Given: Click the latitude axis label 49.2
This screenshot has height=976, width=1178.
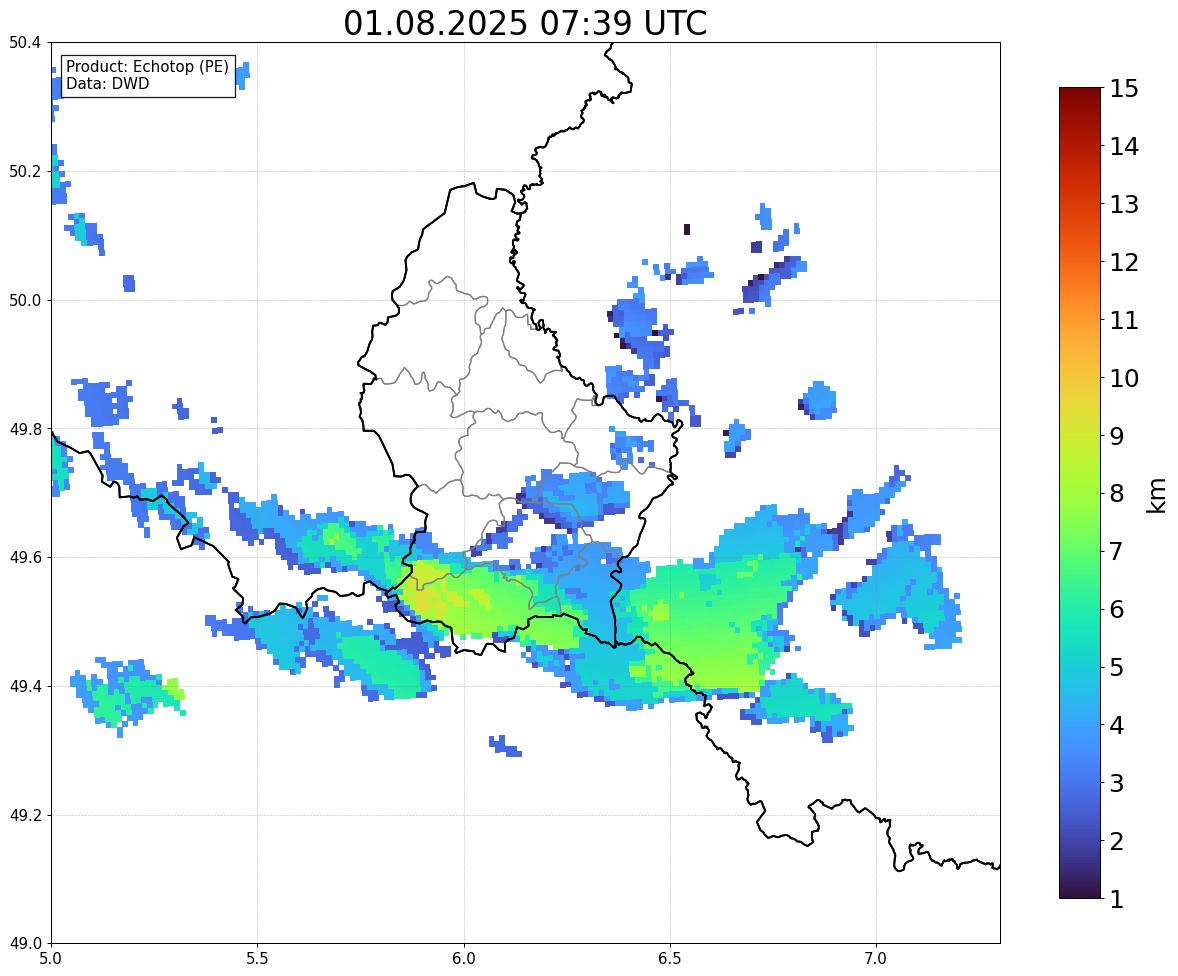Looking at the screenshot, I should click(25, 815).
